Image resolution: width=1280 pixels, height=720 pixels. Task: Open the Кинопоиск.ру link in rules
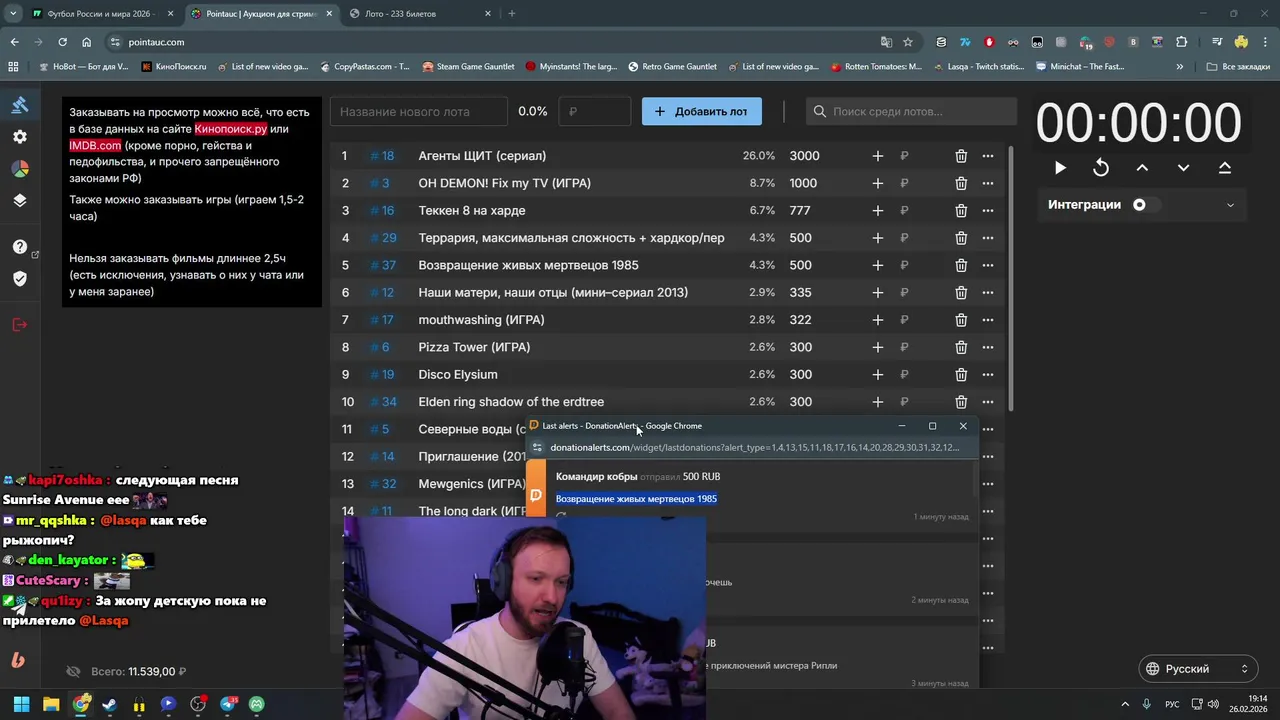(231, 129)
